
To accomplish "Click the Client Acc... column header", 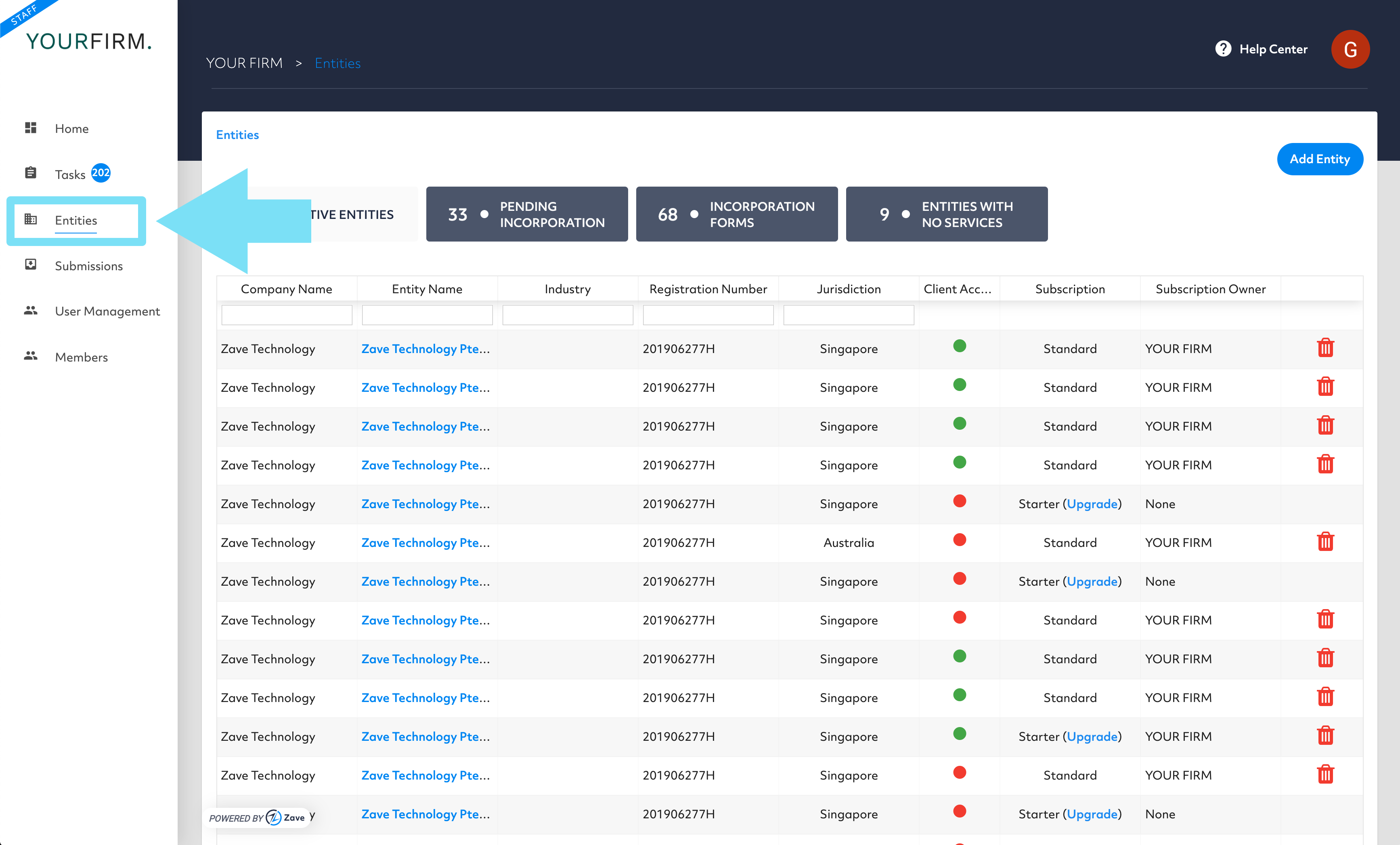I will point(959,289).
